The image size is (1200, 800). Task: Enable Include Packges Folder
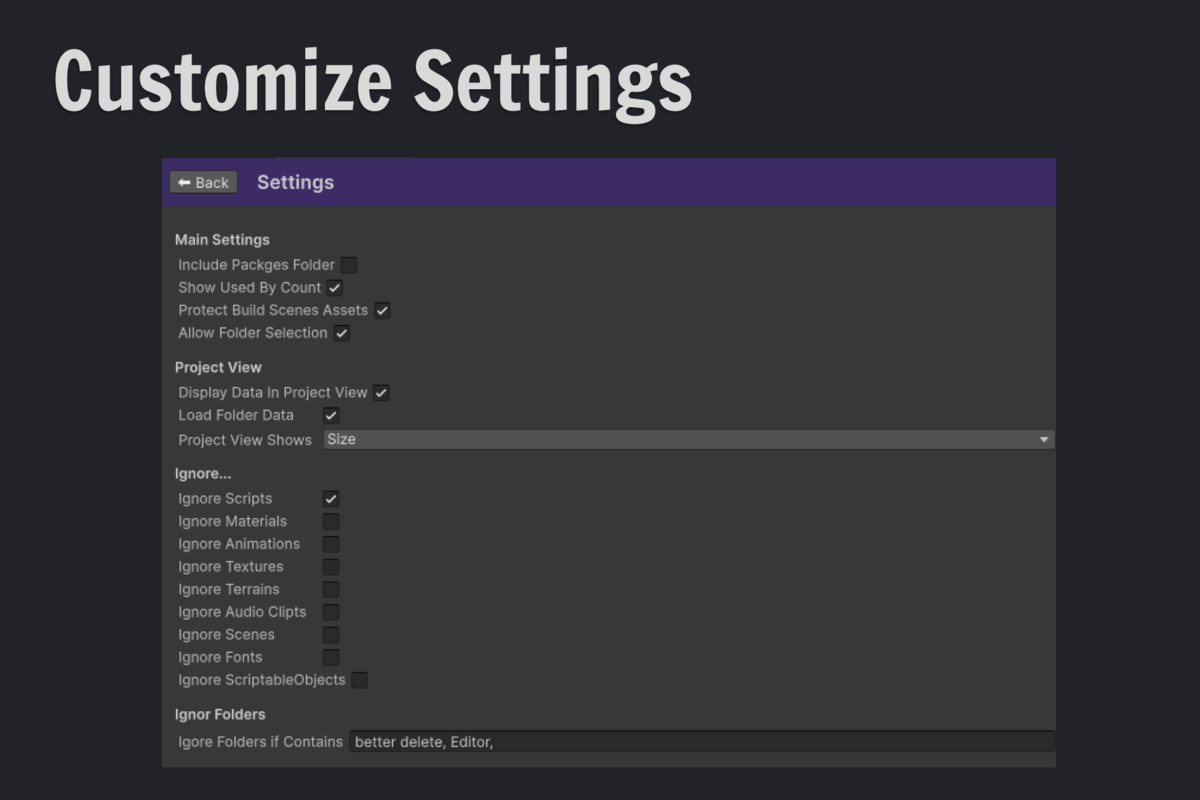click(349, 264)
